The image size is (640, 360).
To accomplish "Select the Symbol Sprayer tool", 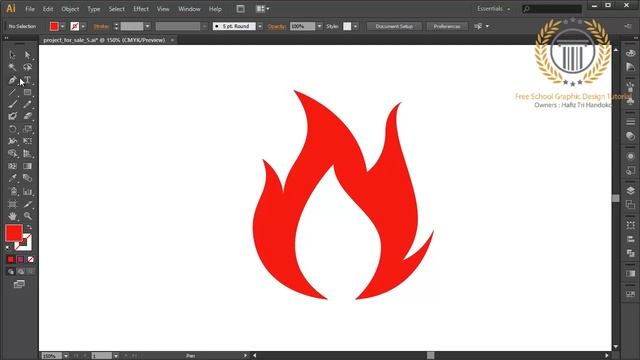I will [x=12, y=191].
